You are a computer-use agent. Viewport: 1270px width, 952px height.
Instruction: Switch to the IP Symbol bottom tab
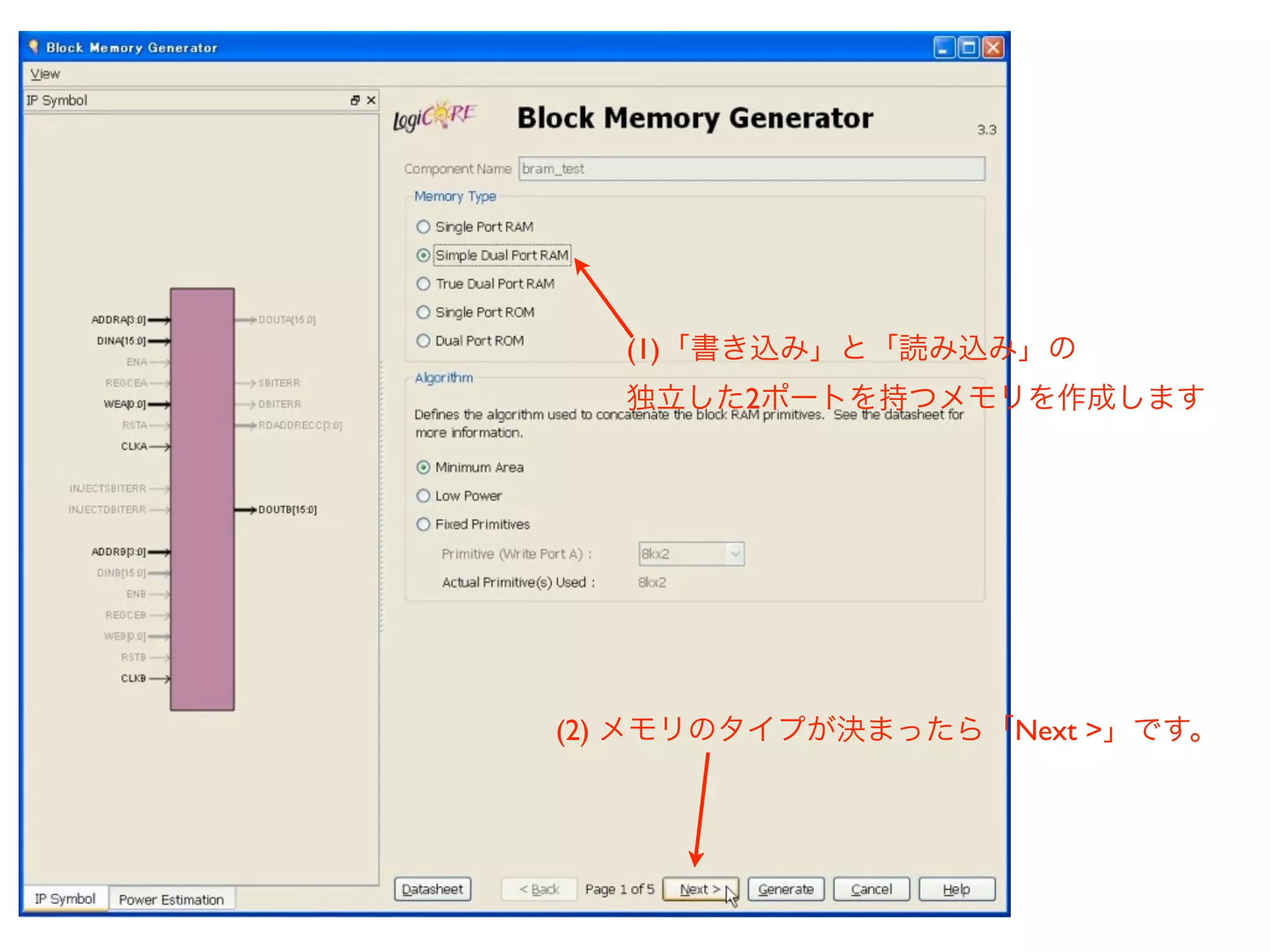pyautogui.click(x=65, y=899)
